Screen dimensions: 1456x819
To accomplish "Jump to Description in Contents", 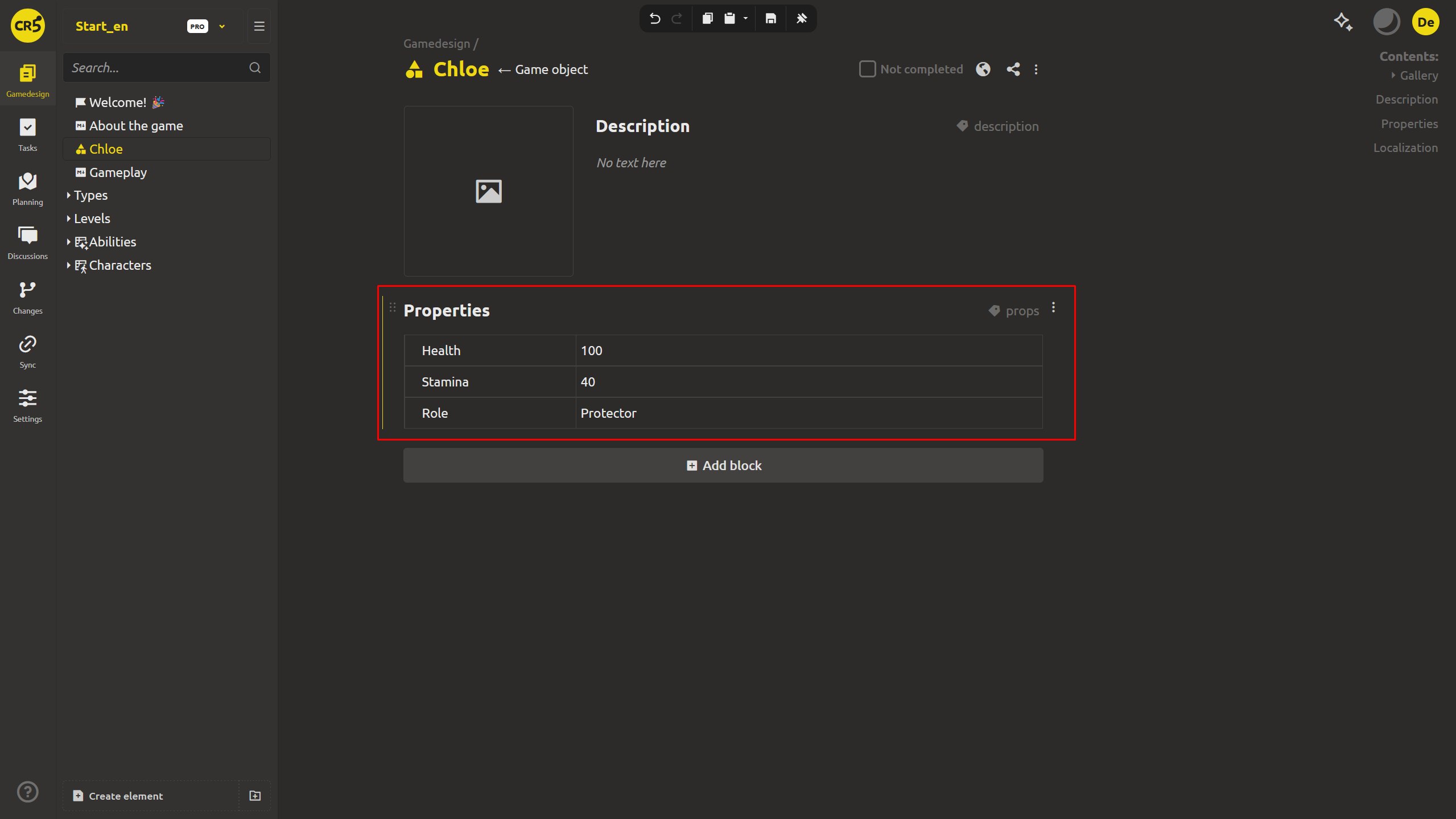I will pyautogui.click(x=1406, y=100).
